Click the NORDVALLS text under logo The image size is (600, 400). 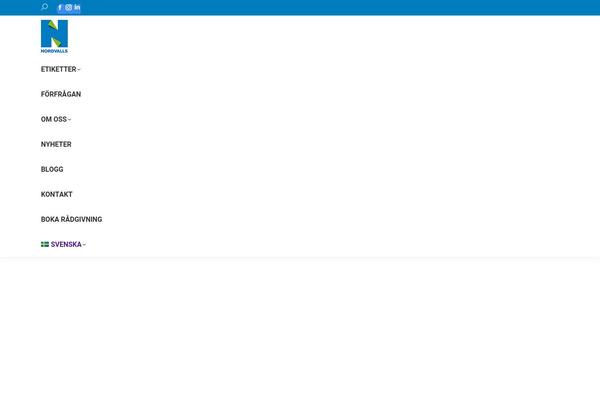click(x=54, y=51)
